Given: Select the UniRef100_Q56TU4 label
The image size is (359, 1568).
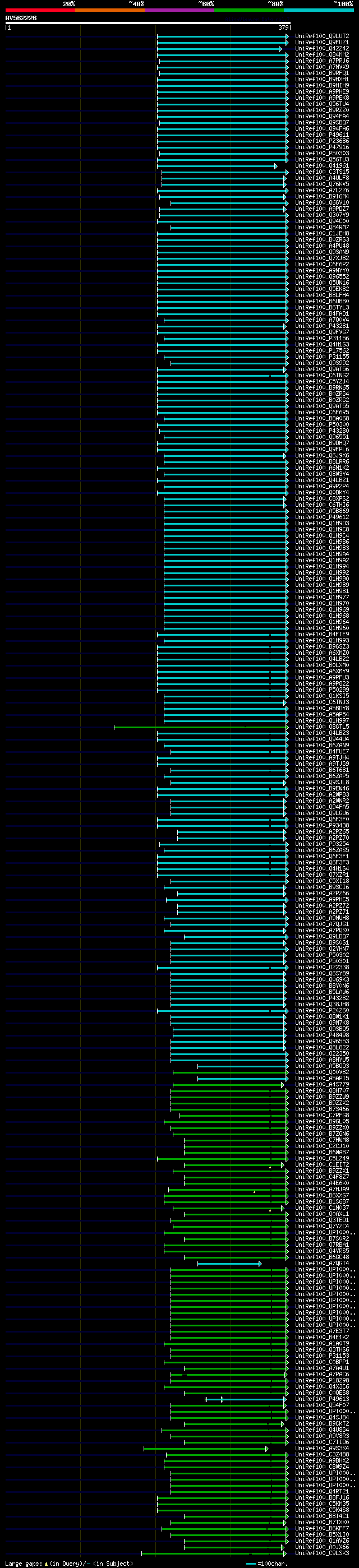Looking at the screenshot, I should click(x=323, y=104).
